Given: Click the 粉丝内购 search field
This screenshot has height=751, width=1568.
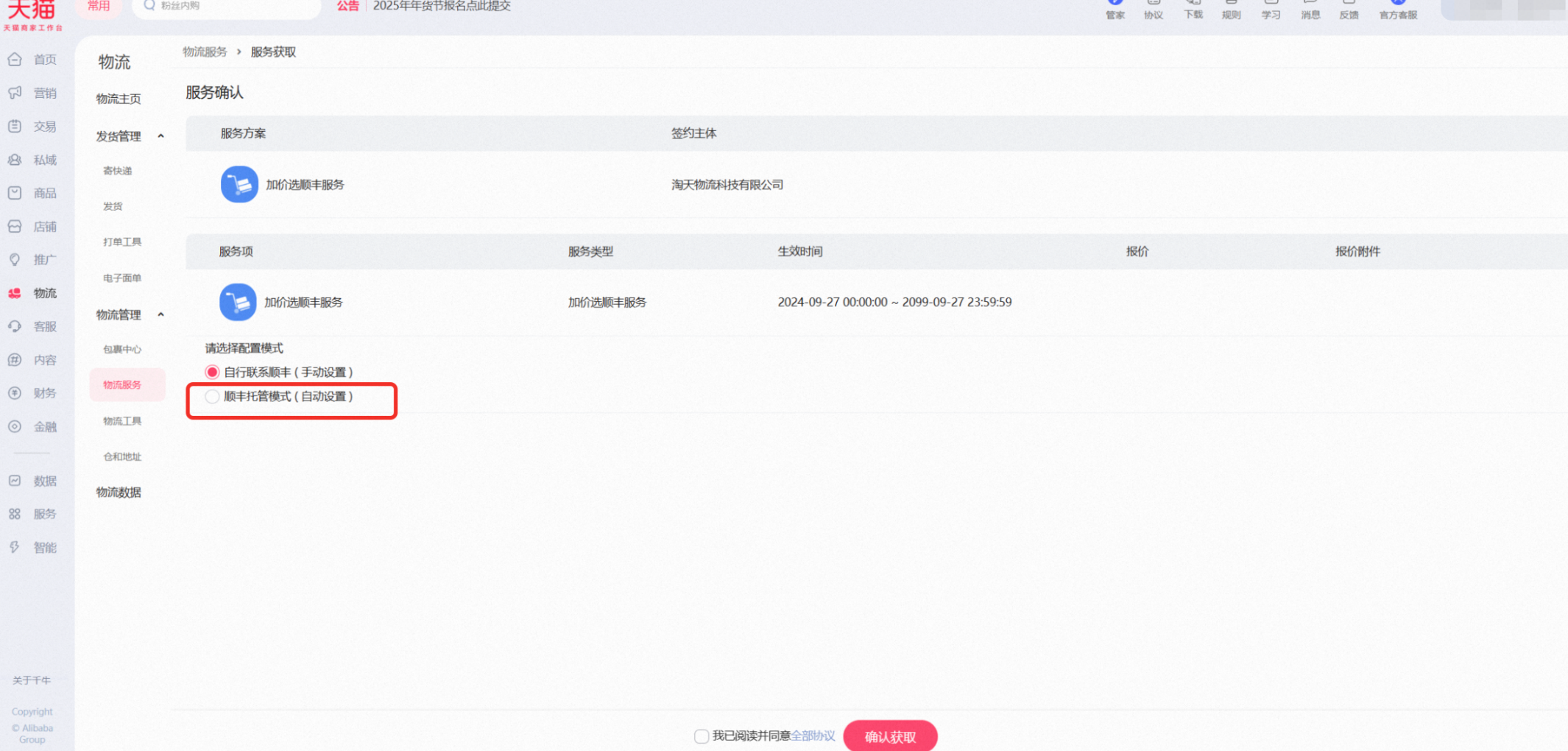Looking at the screenshot, I should (x=227, y=6).
